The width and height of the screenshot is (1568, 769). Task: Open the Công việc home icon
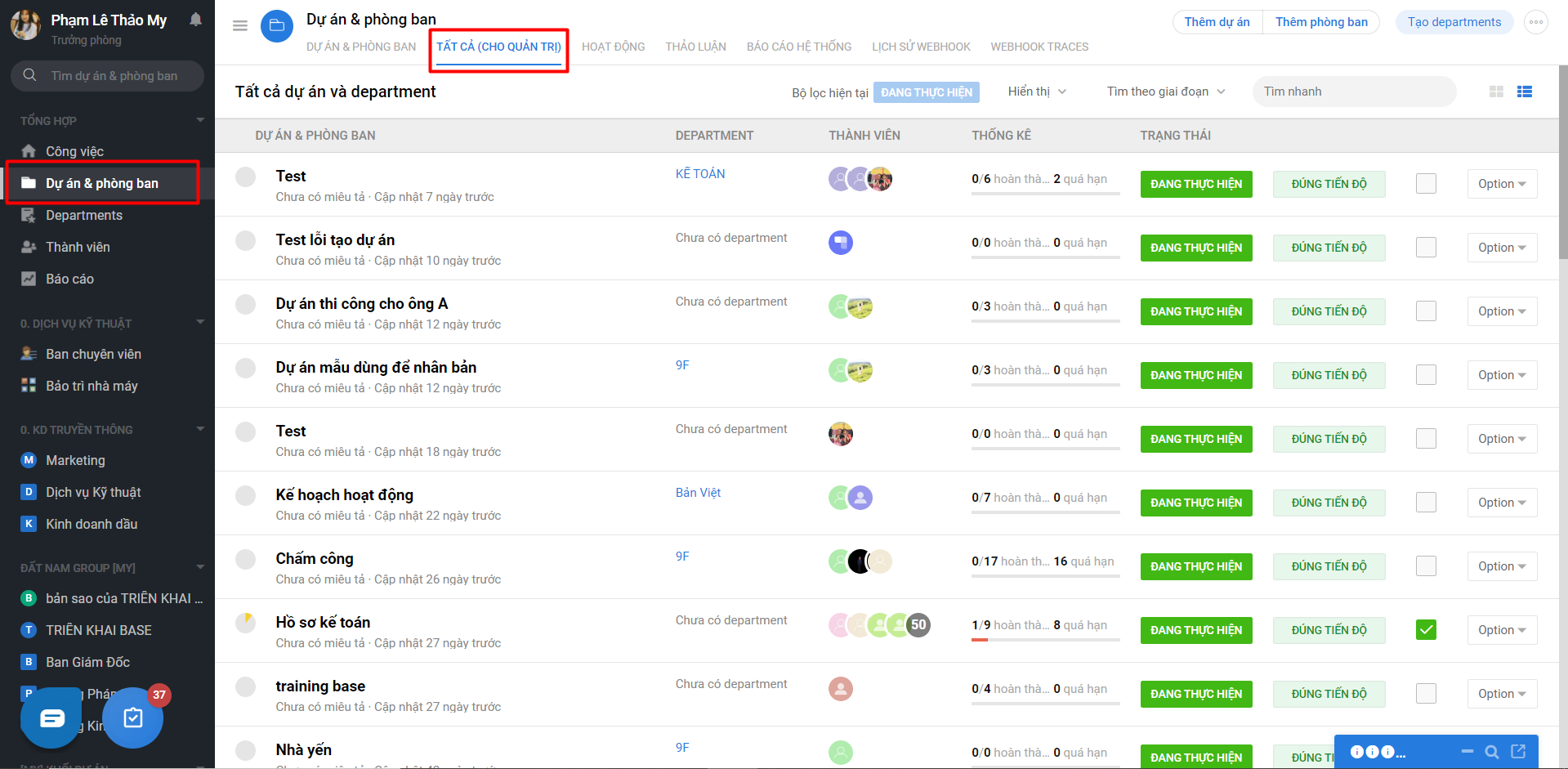pos(29,151)
